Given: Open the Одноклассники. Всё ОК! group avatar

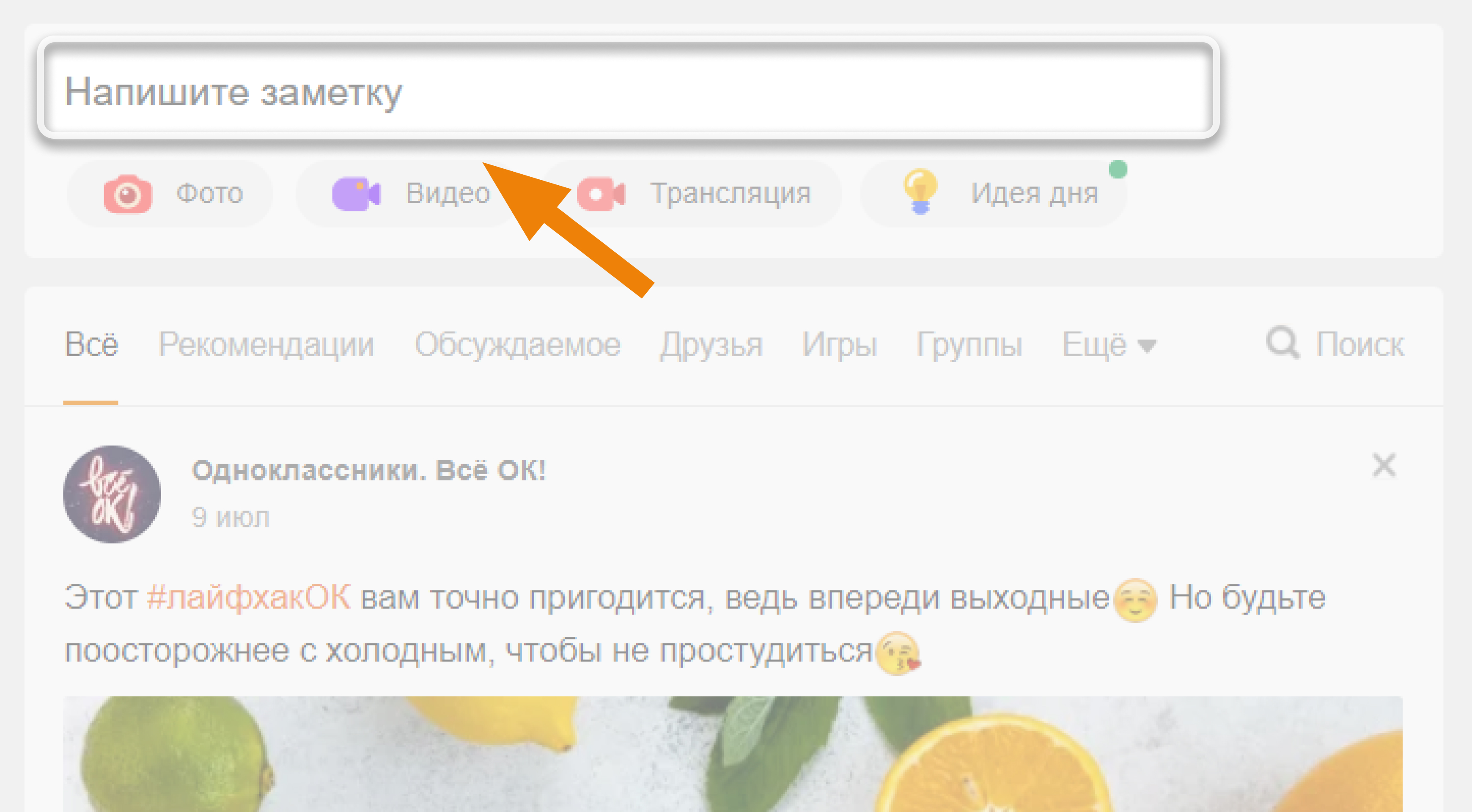Looking at the screenshot, I should 112,494.
